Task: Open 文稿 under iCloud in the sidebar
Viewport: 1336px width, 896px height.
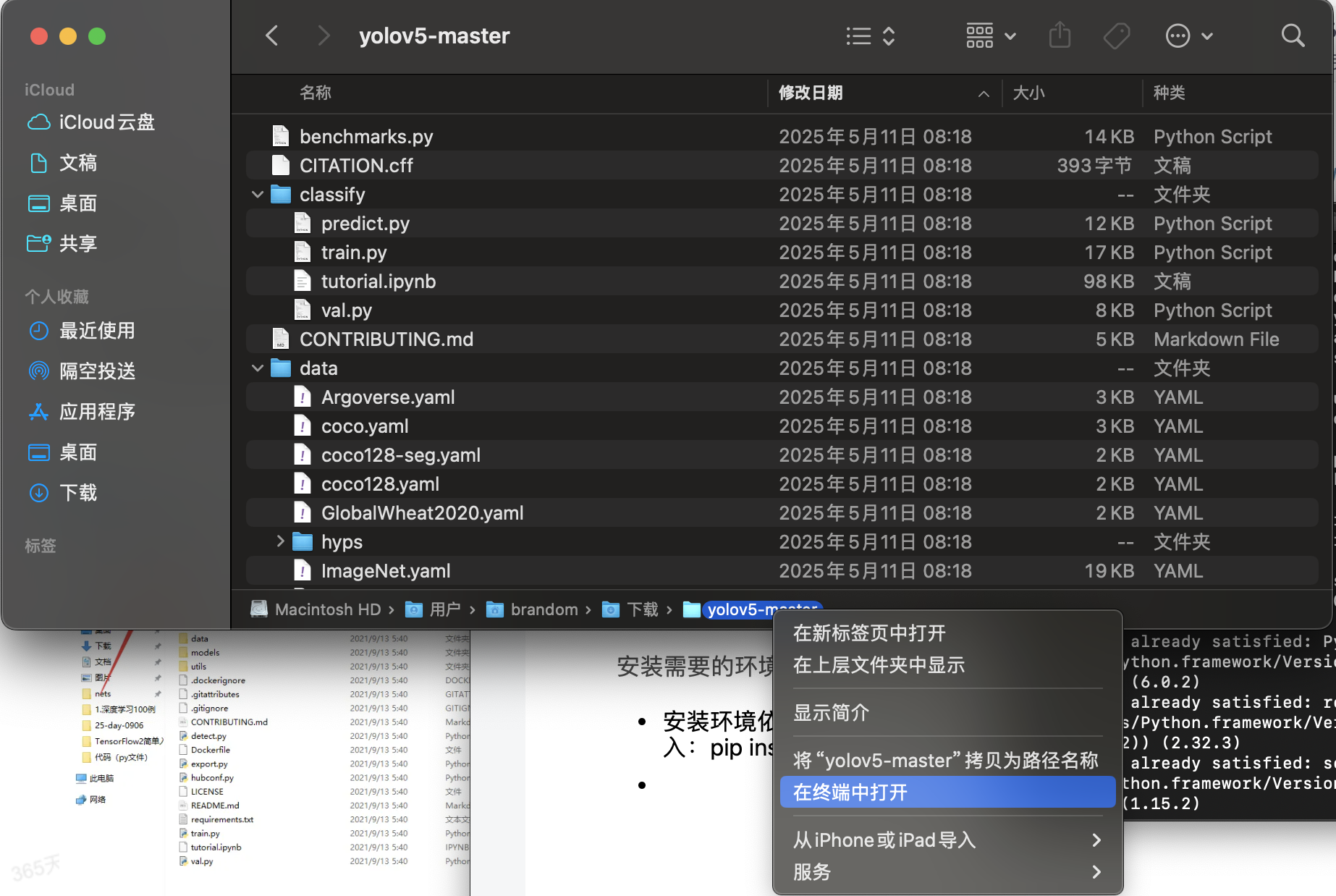Action: click(x=62, y=163)
